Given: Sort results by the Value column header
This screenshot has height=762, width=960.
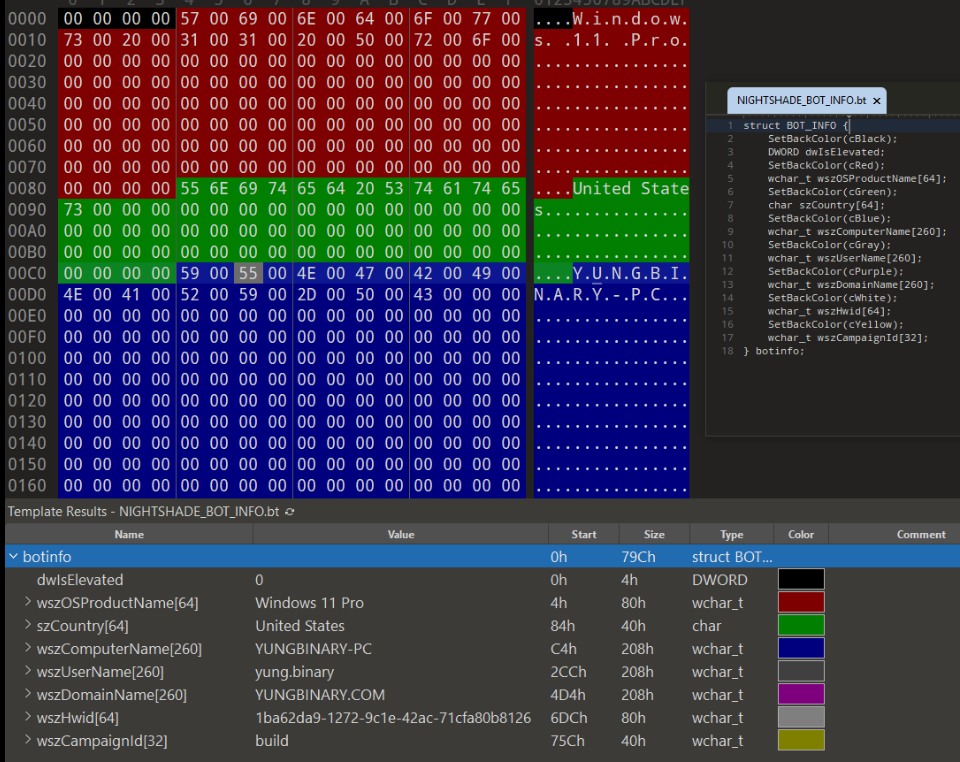Looking at the screenshot, I should pos(401,534).
